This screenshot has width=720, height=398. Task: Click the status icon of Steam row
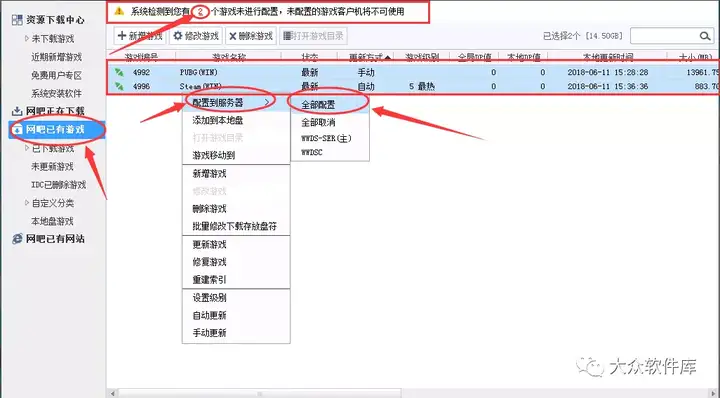point(119,86)
